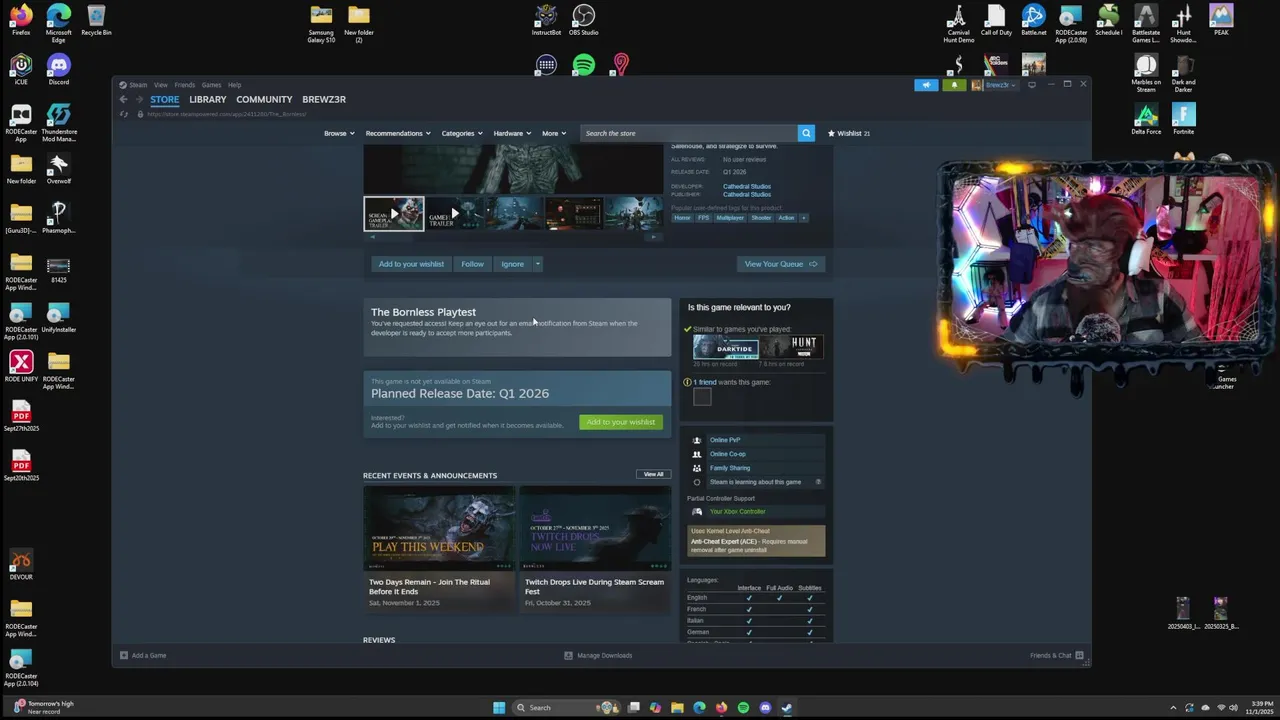Switch to the LIBRARY tab
1280x720 pixels.
pos(208,99)
